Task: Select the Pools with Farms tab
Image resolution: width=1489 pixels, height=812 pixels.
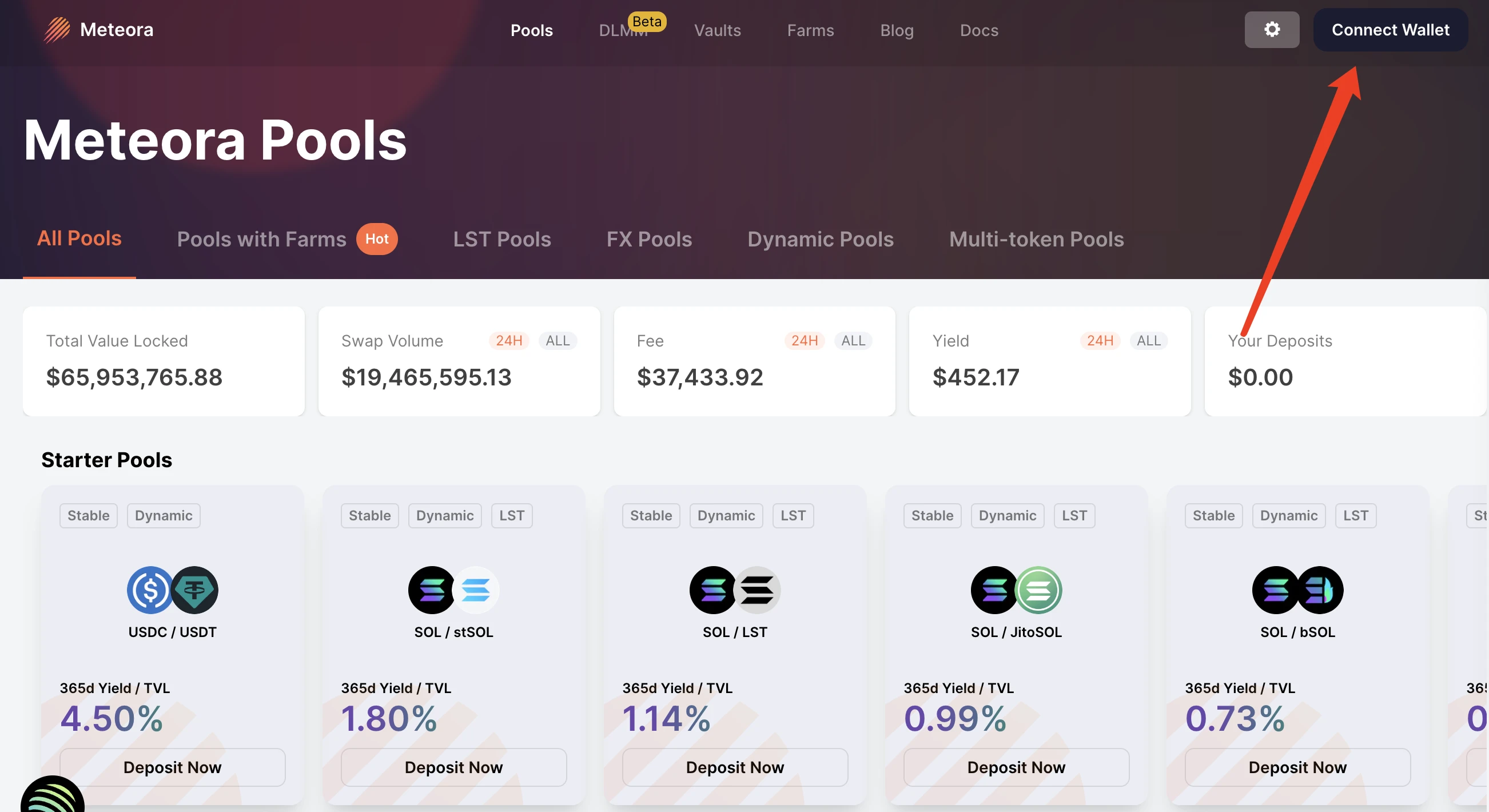Action: click(262, 239)
